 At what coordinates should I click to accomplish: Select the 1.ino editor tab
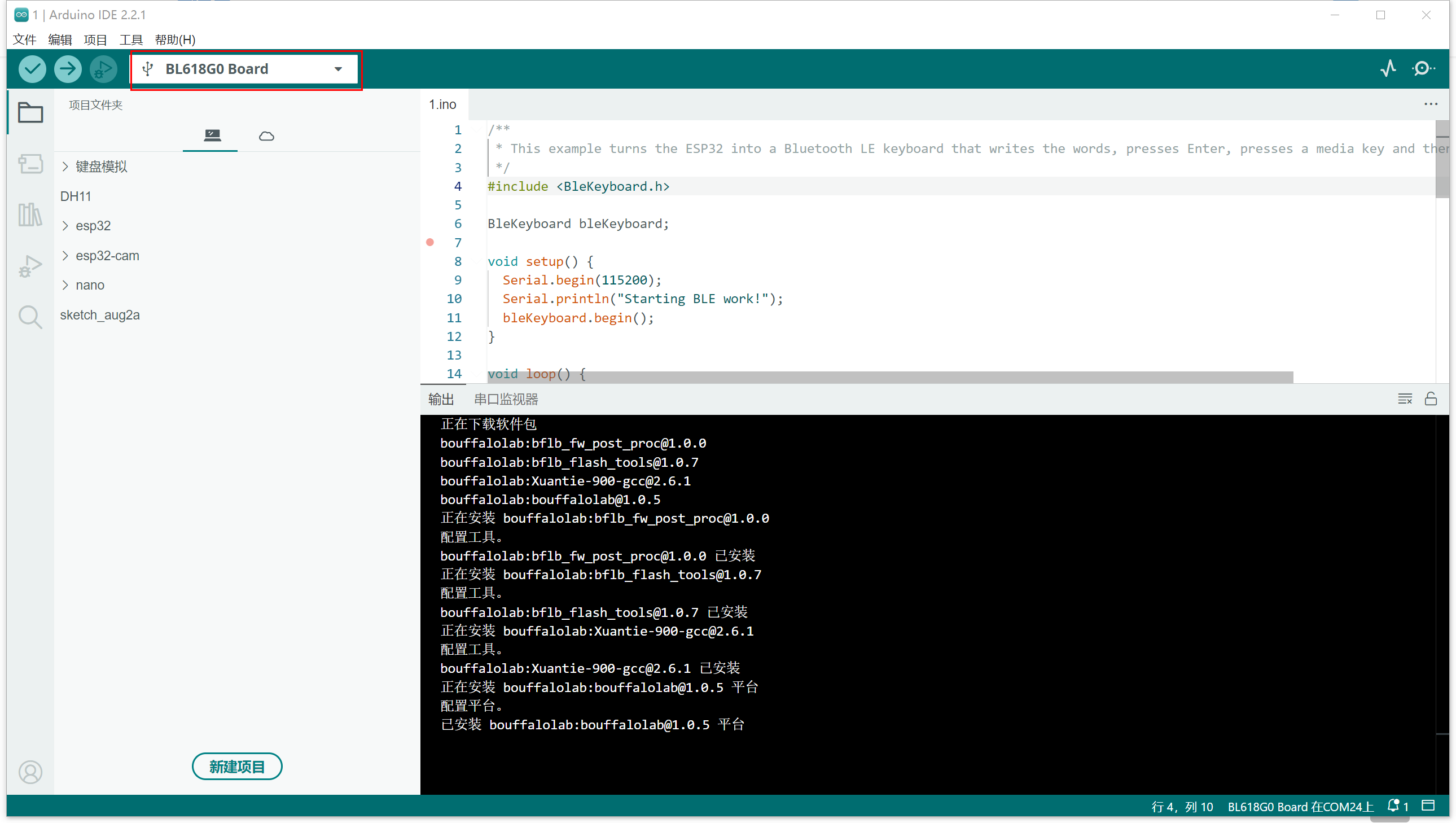click(443, 104)
